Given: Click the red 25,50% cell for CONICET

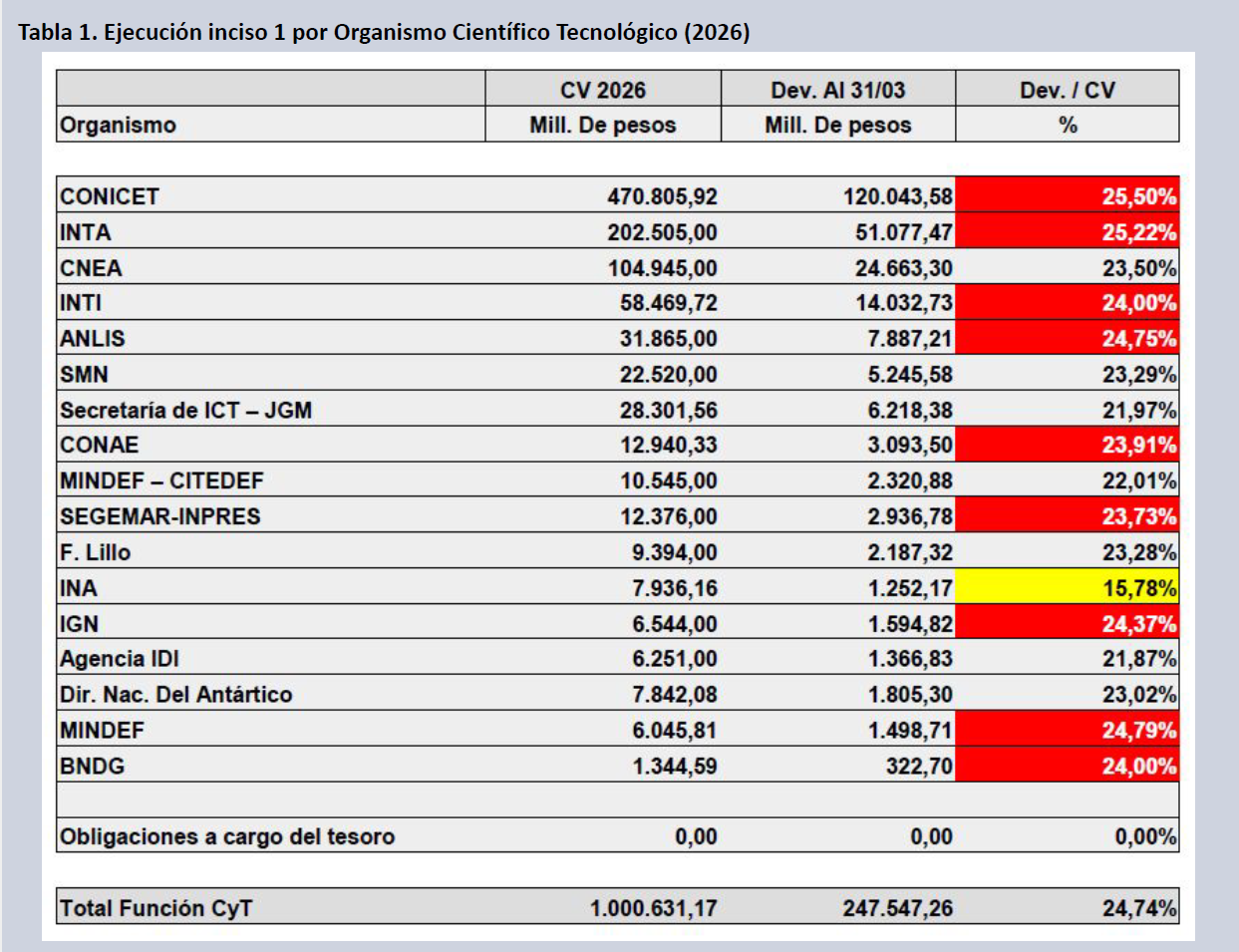Looking at the screenshot, I should click(x=1067, y=196).
